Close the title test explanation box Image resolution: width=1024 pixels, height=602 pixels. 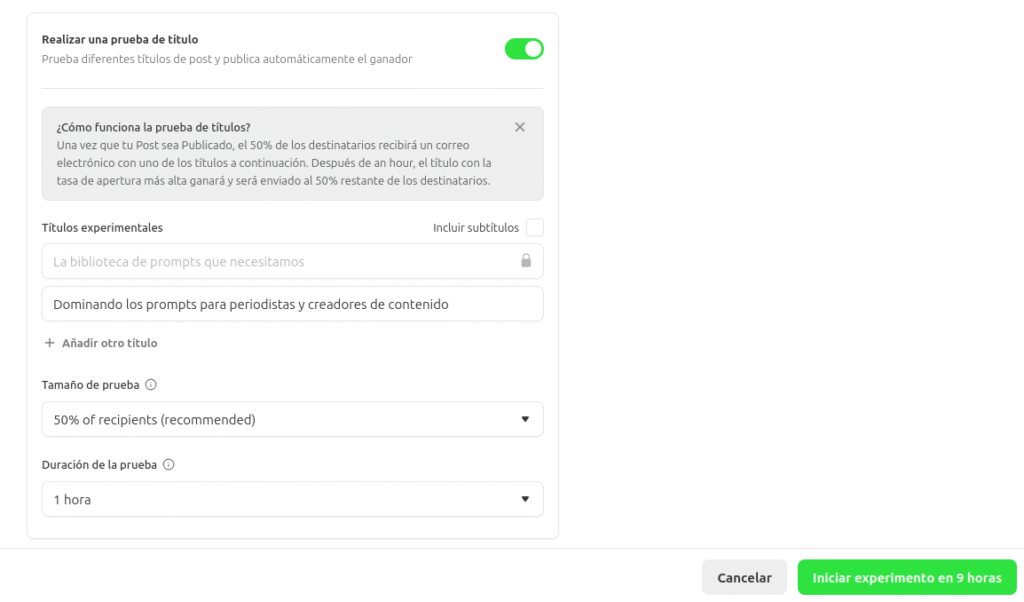click(x=520, y=127)
